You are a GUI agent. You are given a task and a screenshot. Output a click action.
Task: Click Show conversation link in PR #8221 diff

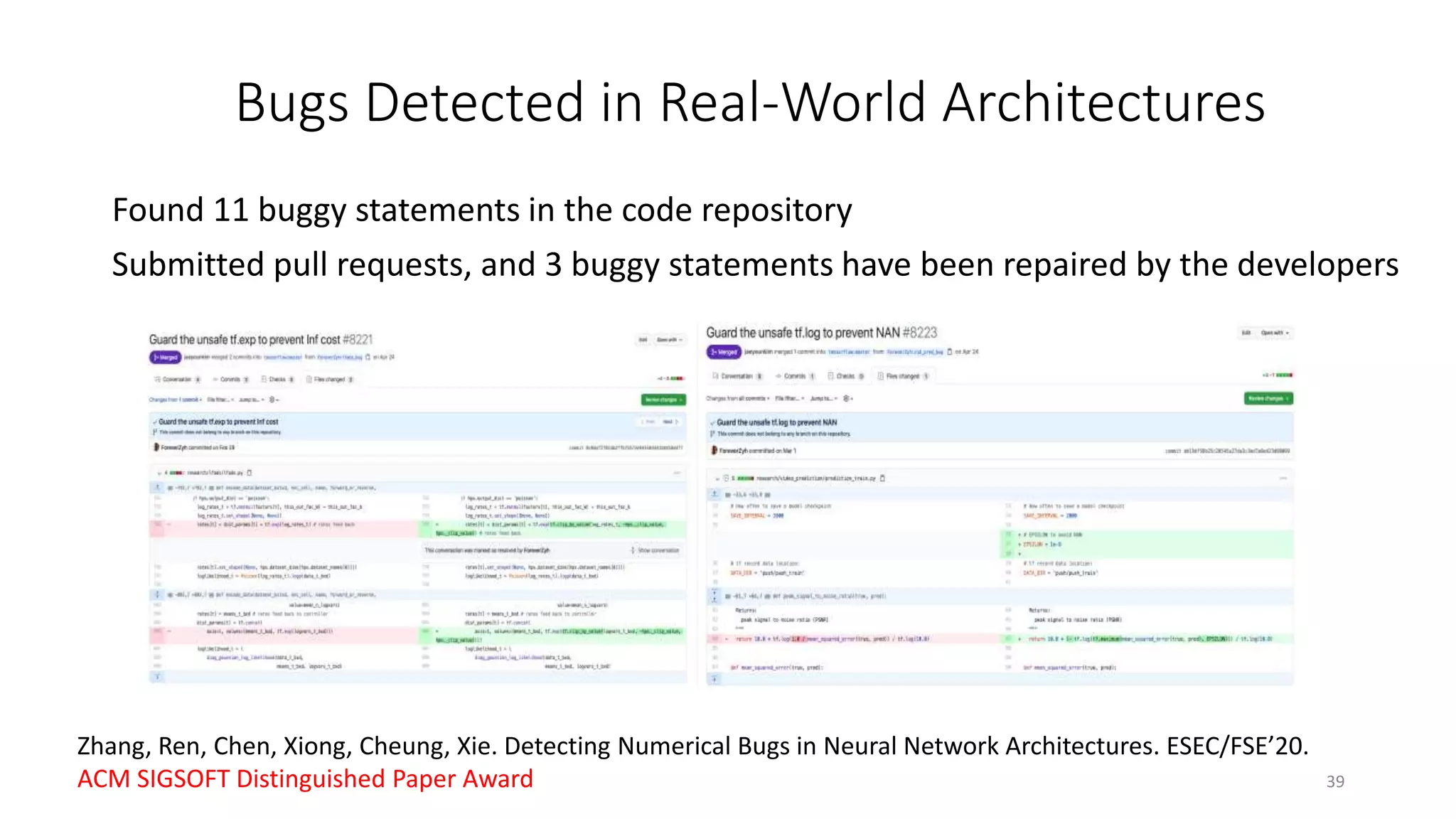coord(655,550)
